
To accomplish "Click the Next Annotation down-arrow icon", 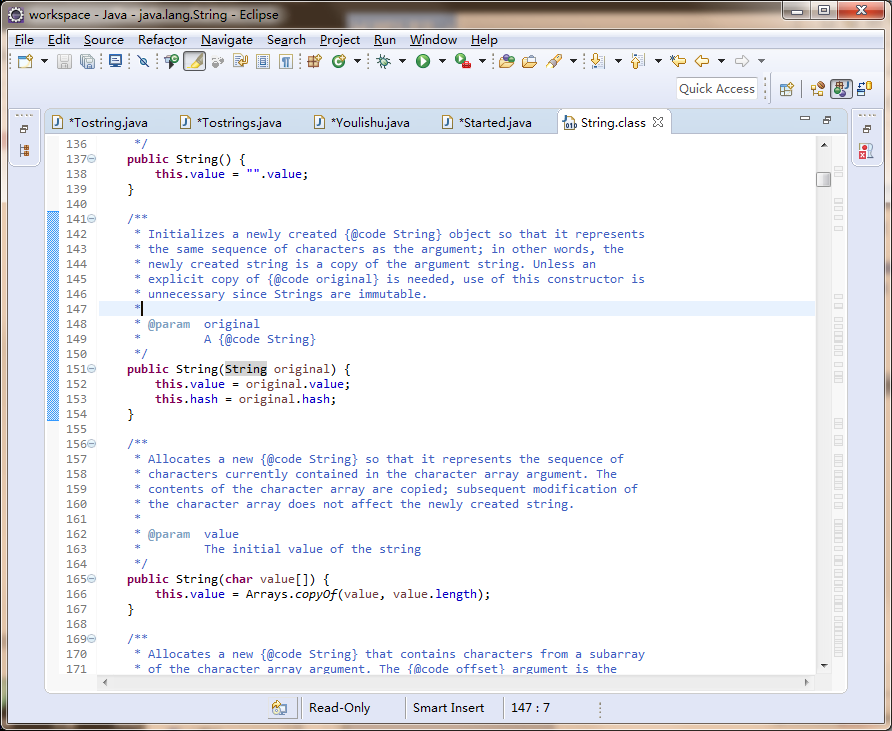I will click(597, 61).
